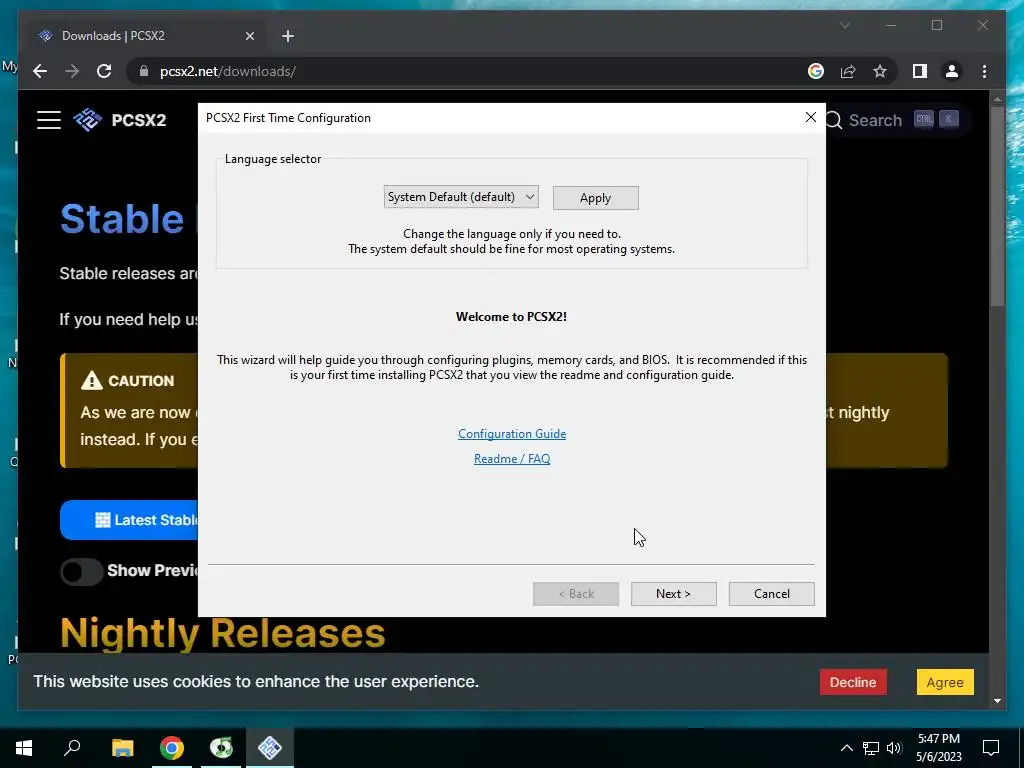Screen dimensions: 1024x768
Task: Reload the page in Chrome
Action: (104, 71)
